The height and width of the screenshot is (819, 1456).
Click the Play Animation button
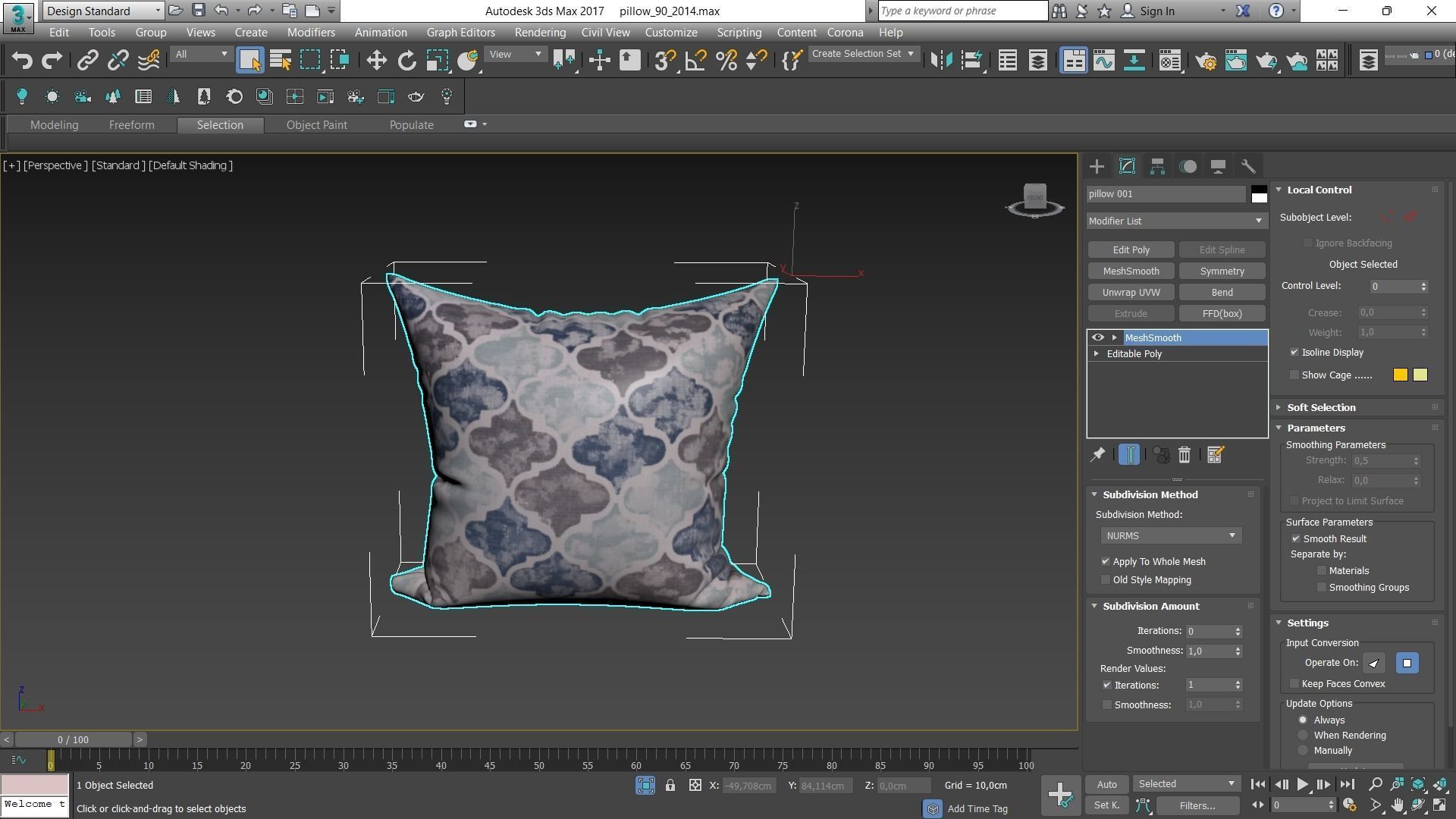pos(1302,785)
